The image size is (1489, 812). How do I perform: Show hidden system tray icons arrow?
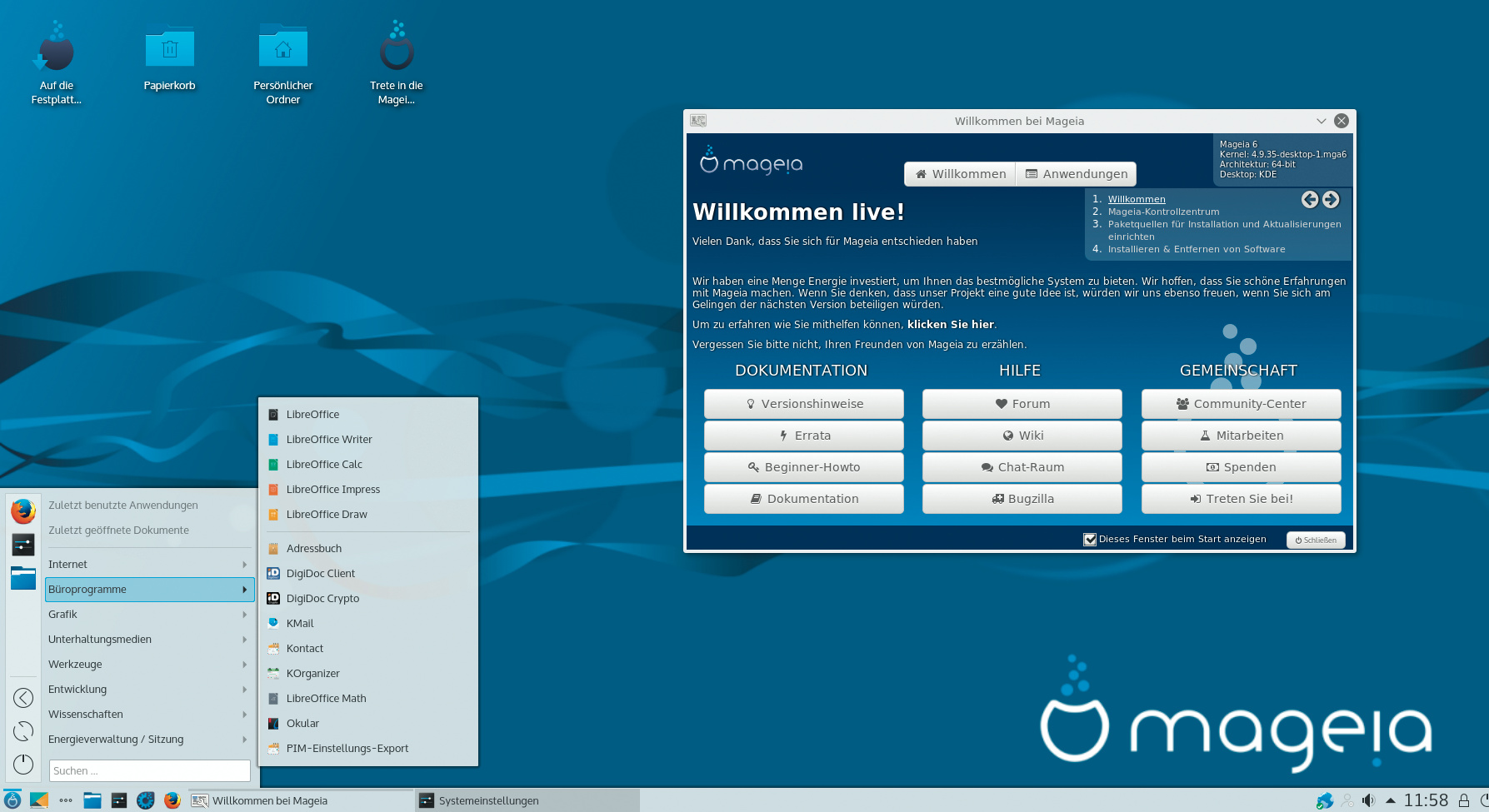coord(1390,800)
